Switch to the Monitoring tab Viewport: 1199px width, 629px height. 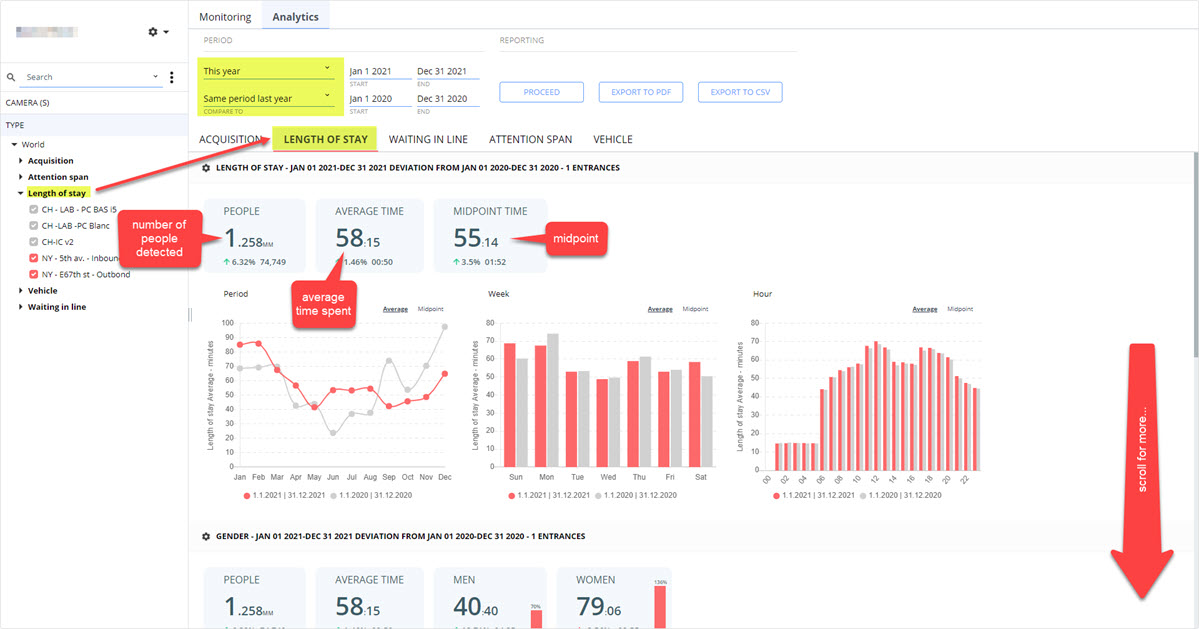point(225,17)
